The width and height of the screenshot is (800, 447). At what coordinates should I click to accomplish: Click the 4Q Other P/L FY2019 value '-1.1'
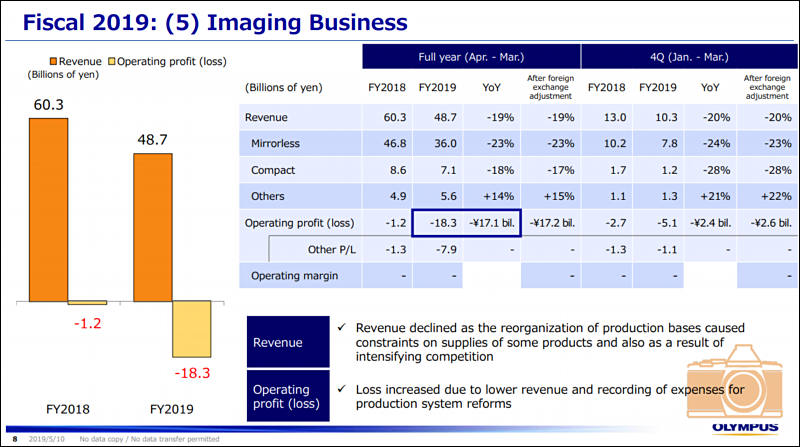click(x=667, y=250)
